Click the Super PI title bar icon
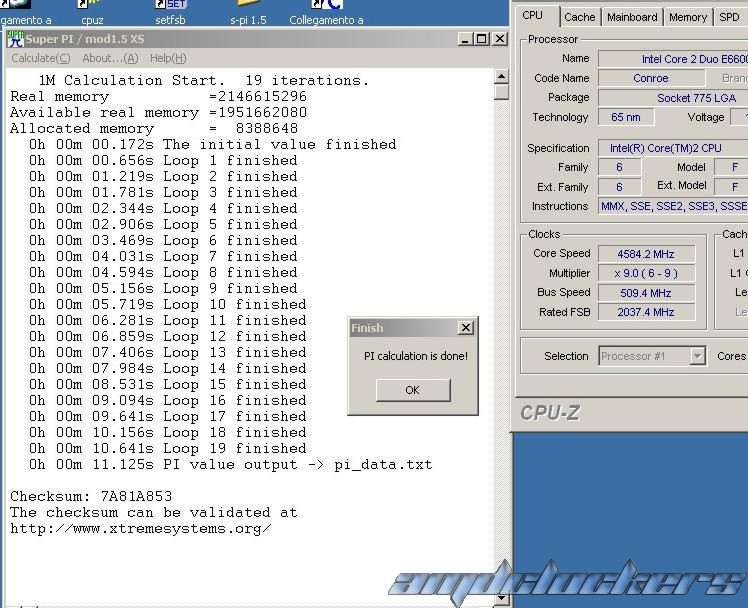This screenshot has width=748, height=608. (x=15, y=39)
